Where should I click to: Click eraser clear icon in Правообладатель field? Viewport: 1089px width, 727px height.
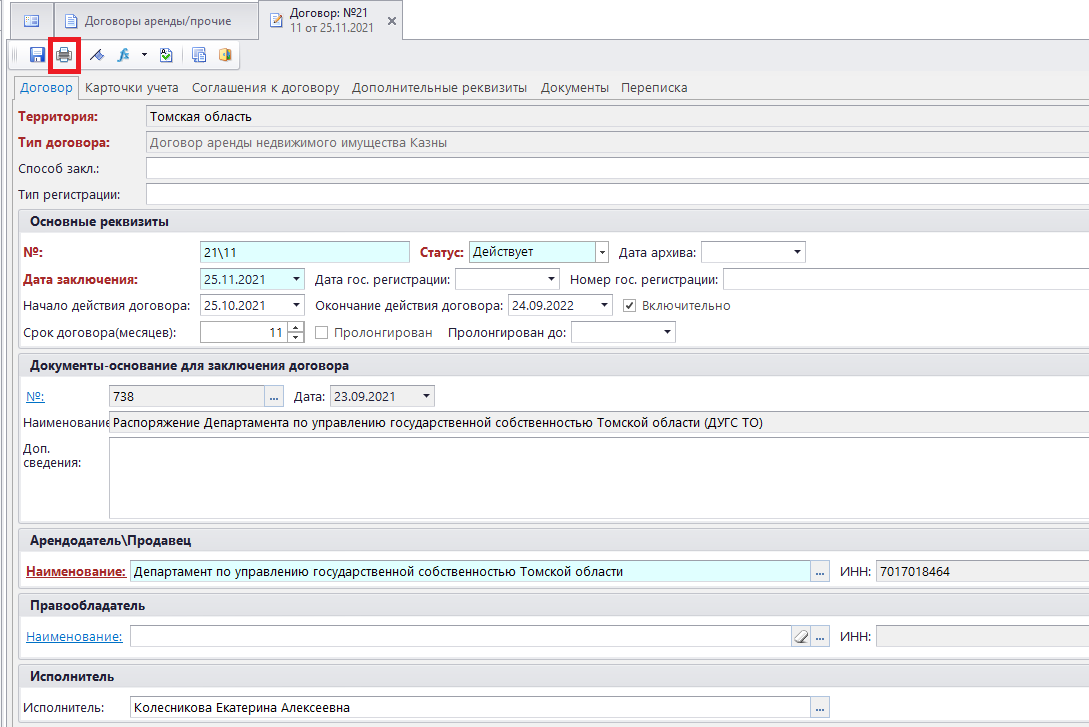(801, 636)
